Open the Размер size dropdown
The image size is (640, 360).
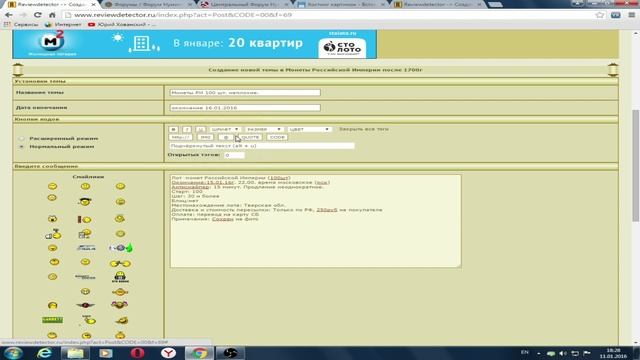click(x=264, y=129)
